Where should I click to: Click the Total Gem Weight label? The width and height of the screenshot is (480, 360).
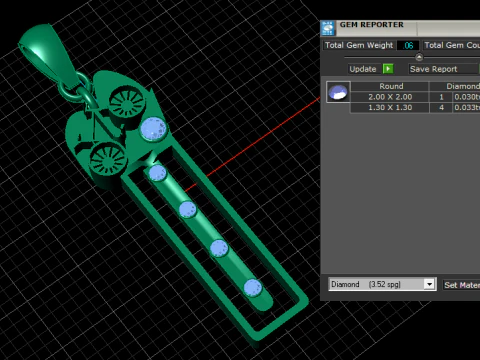(359, 45)
